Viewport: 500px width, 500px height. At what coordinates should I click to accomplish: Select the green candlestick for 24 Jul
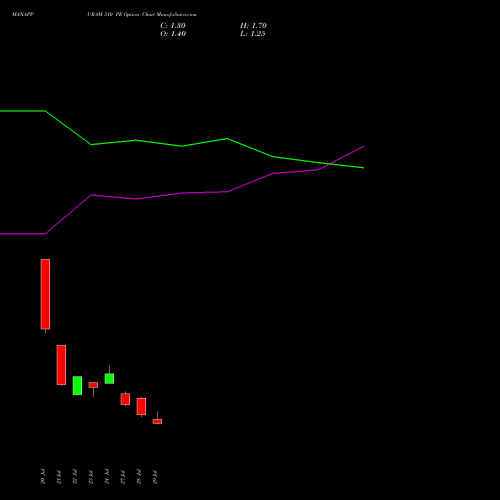[109, 378]
